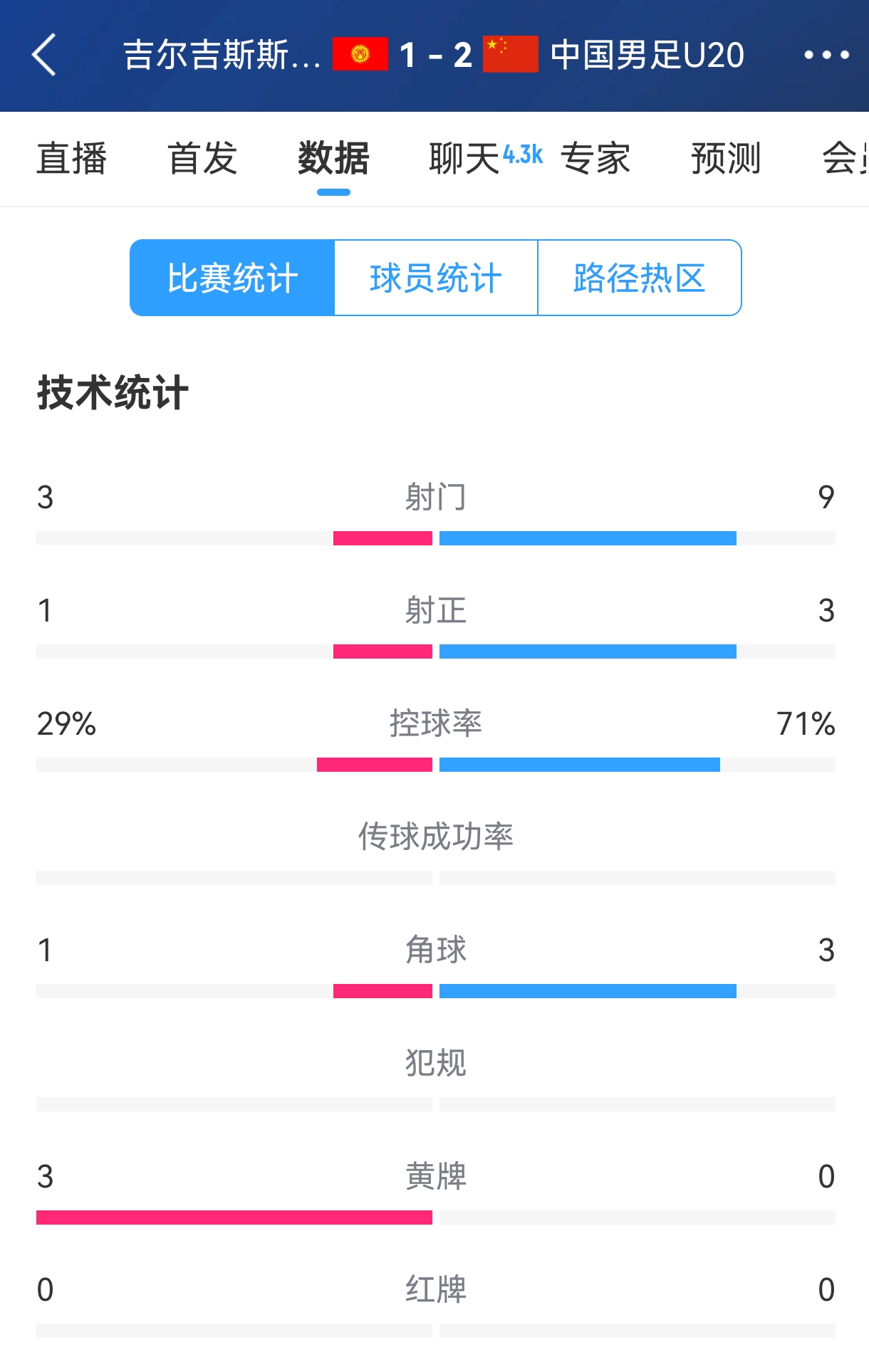Switch to the 直播 tab

pos(72,158)
